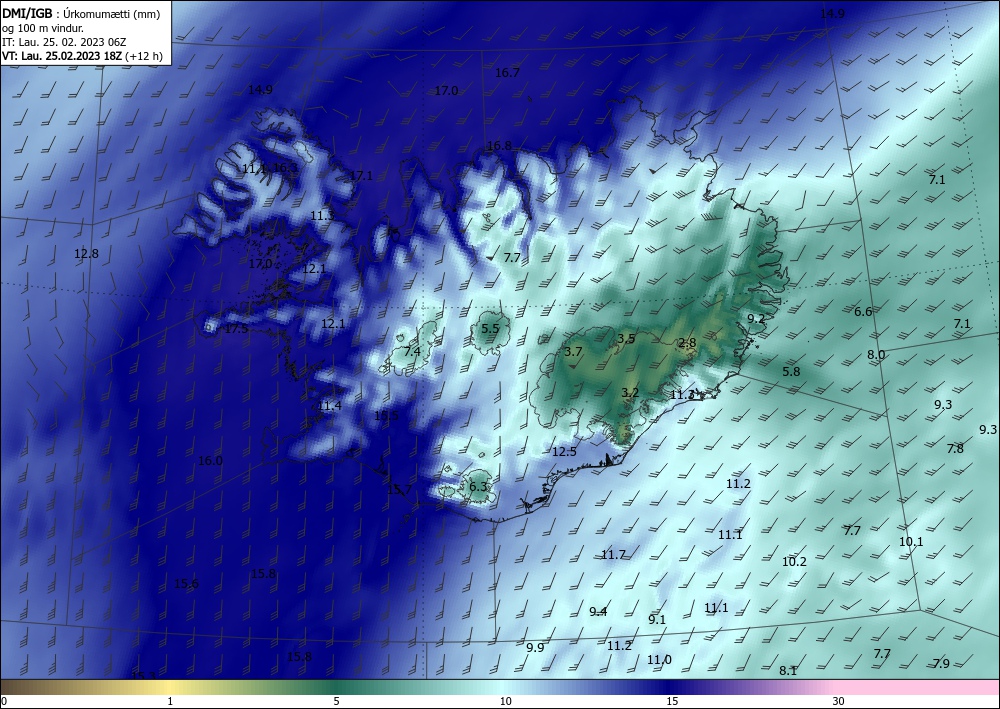Click the 11.0 value near the bottom edge
1000x709 pixels.
(x=659, y=659)
